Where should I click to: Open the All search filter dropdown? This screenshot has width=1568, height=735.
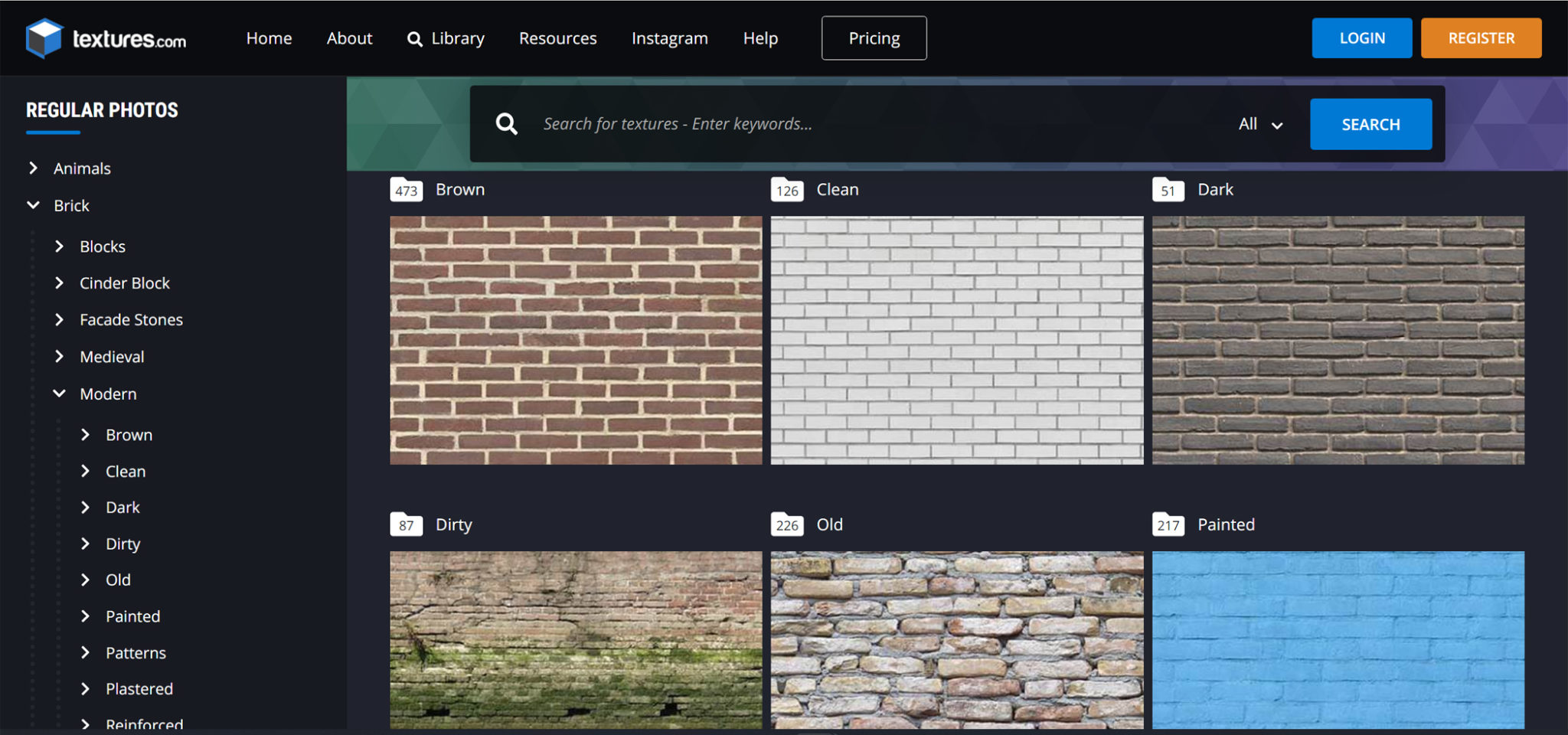point(1259,123)
